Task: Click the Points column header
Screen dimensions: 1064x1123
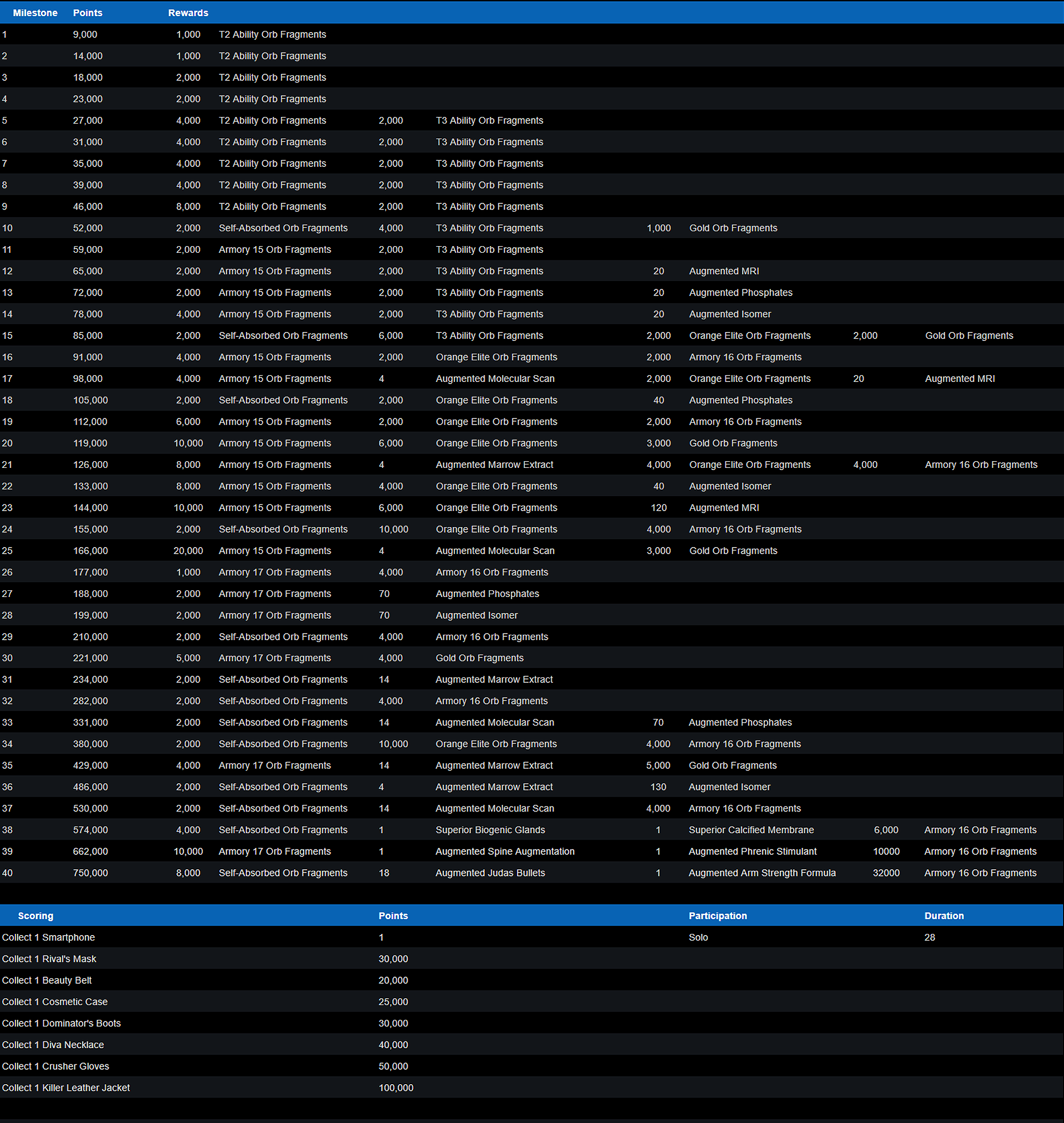Action: (x=88, y=13)
